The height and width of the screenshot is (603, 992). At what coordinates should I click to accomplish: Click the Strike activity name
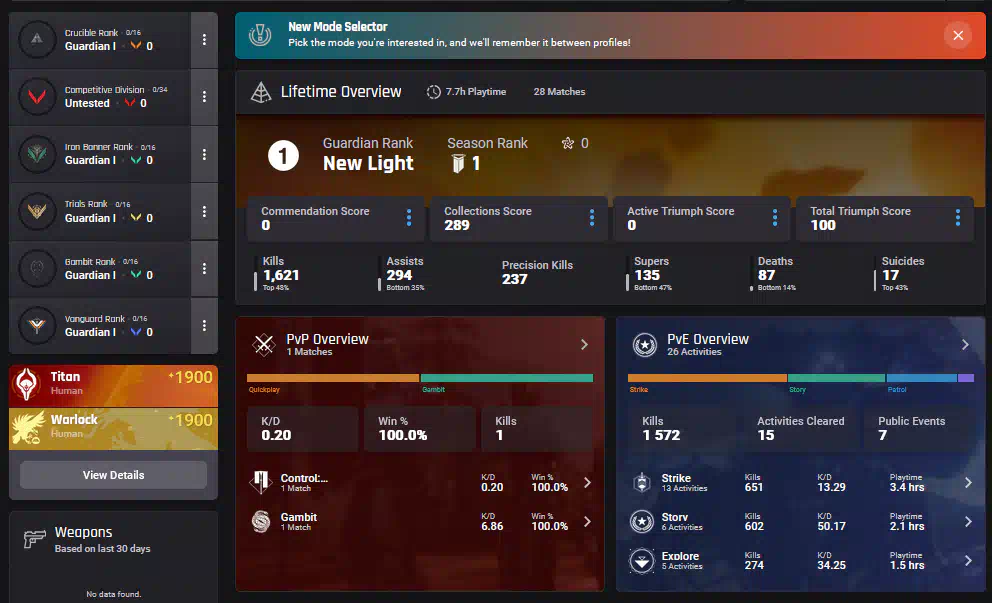(x=676, y=478)
